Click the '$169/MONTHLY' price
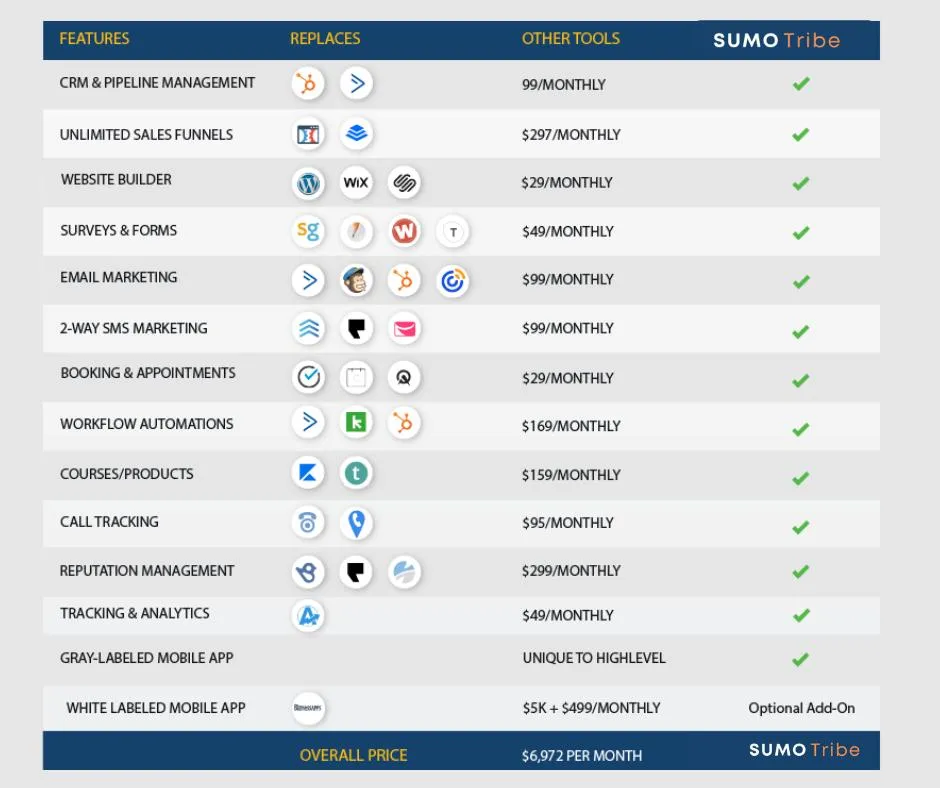This screenshot has height=788, width=940. click(x=571, y=426)
